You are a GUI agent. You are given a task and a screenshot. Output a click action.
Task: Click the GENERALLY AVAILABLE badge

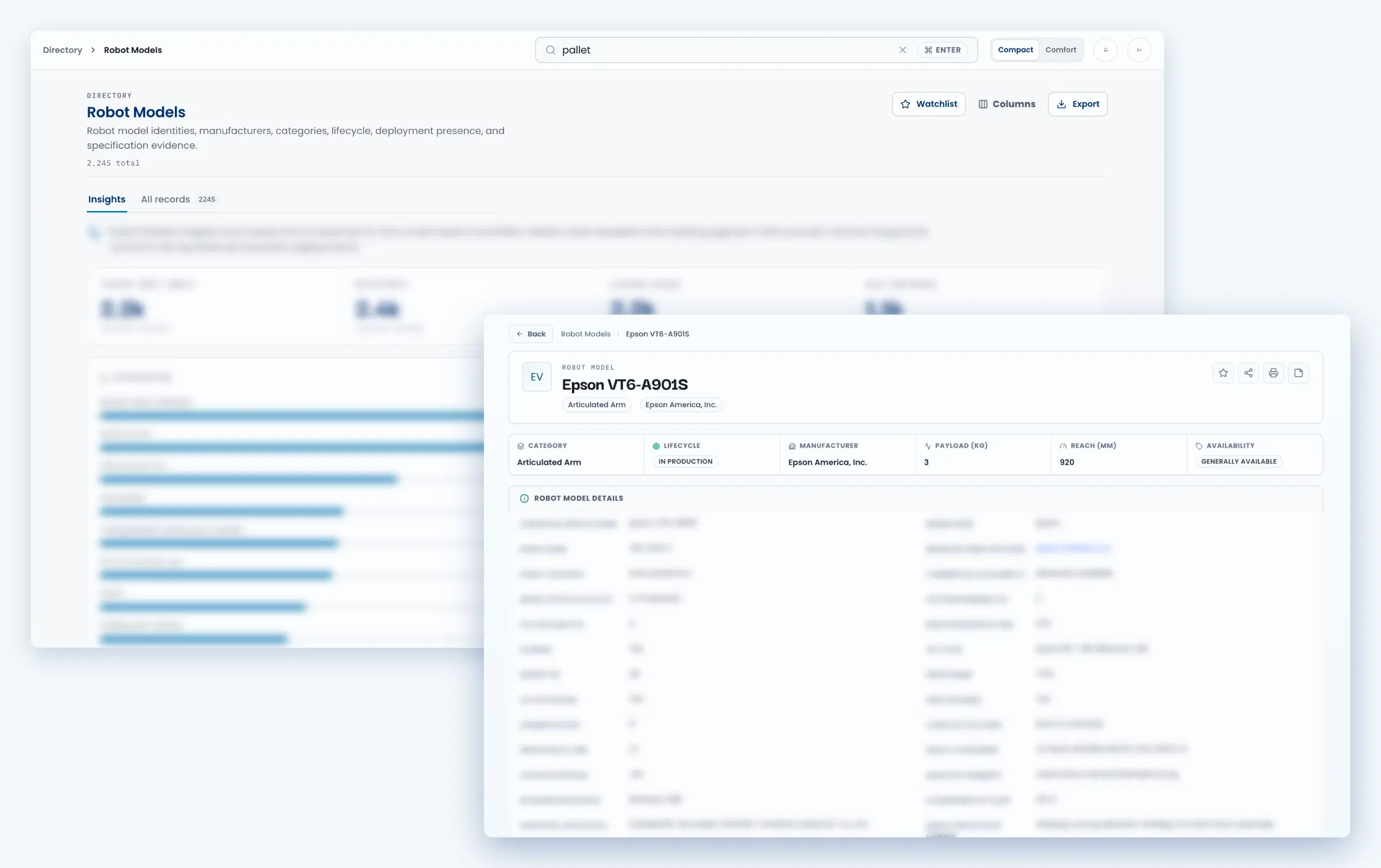pos(1238,461)
